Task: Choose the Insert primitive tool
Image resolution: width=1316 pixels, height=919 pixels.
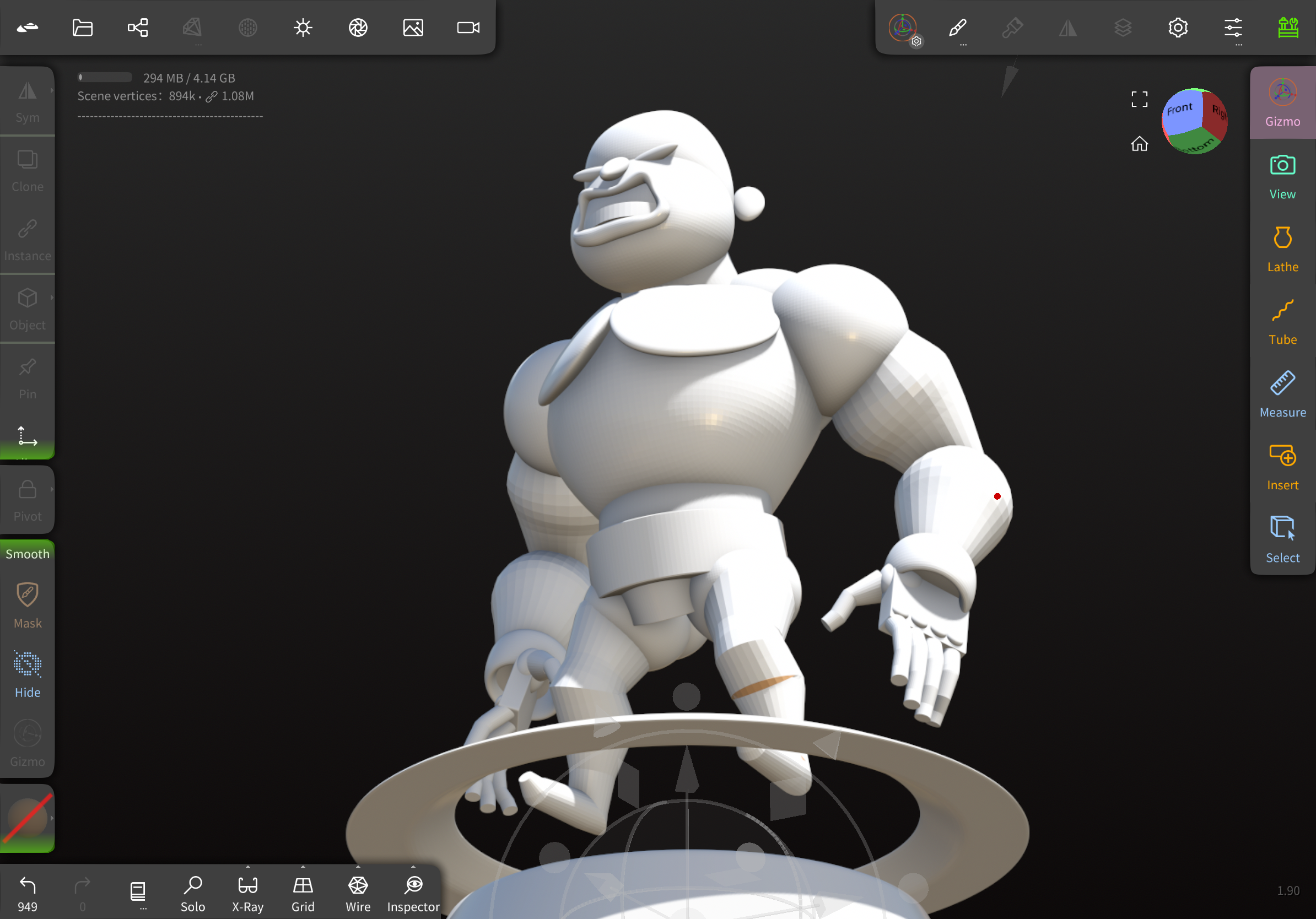Action: point(1282,468)
